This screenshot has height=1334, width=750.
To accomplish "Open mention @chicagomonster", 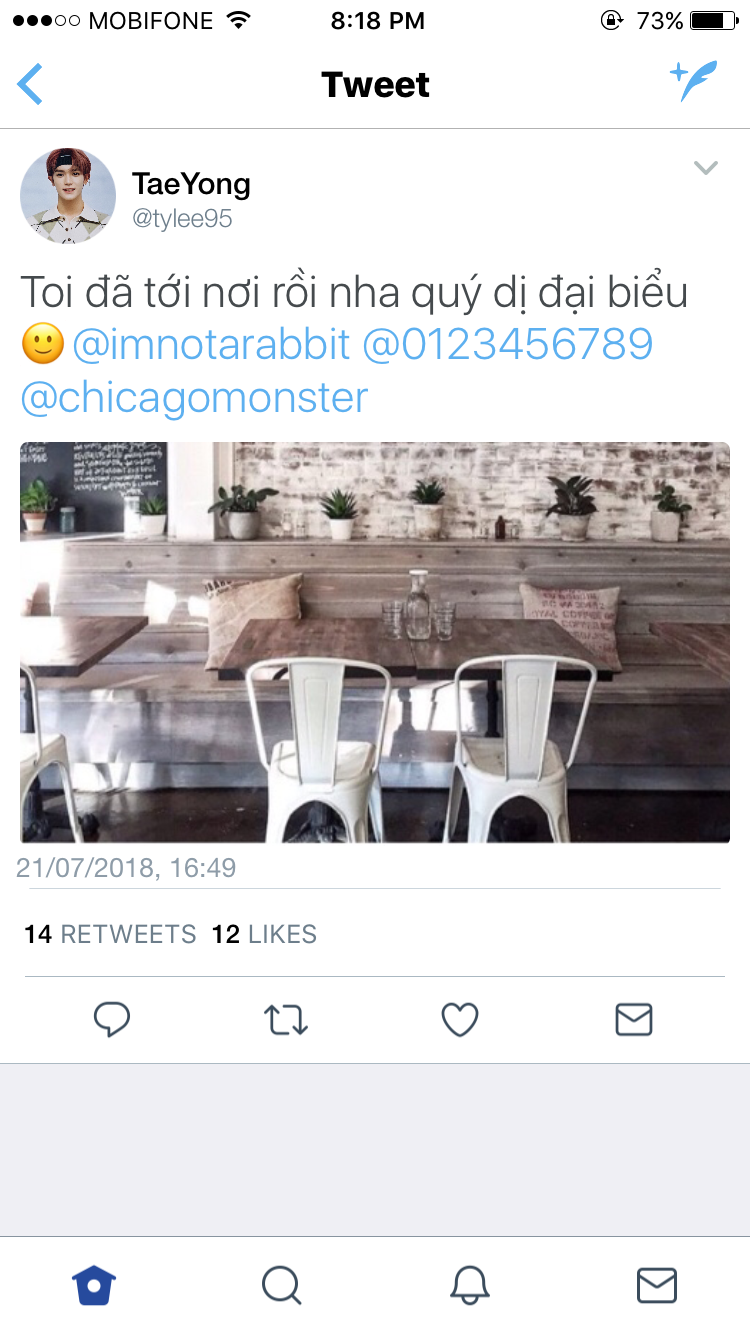I will (194, 397).
